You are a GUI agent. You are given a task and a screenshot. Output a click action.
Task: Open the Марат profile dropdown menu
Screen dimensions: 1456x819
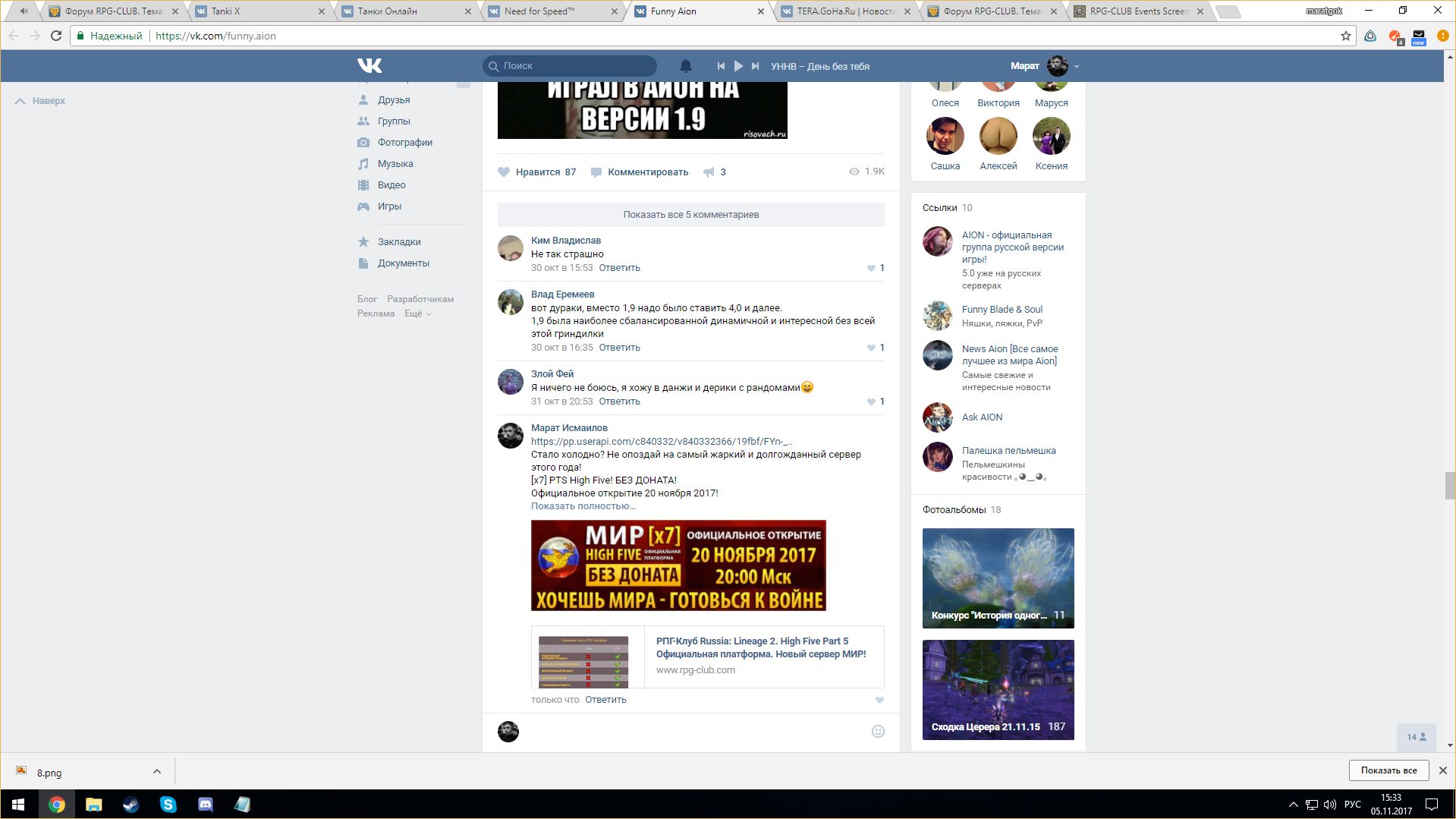pyautogui.click(x=1076, y=67)
